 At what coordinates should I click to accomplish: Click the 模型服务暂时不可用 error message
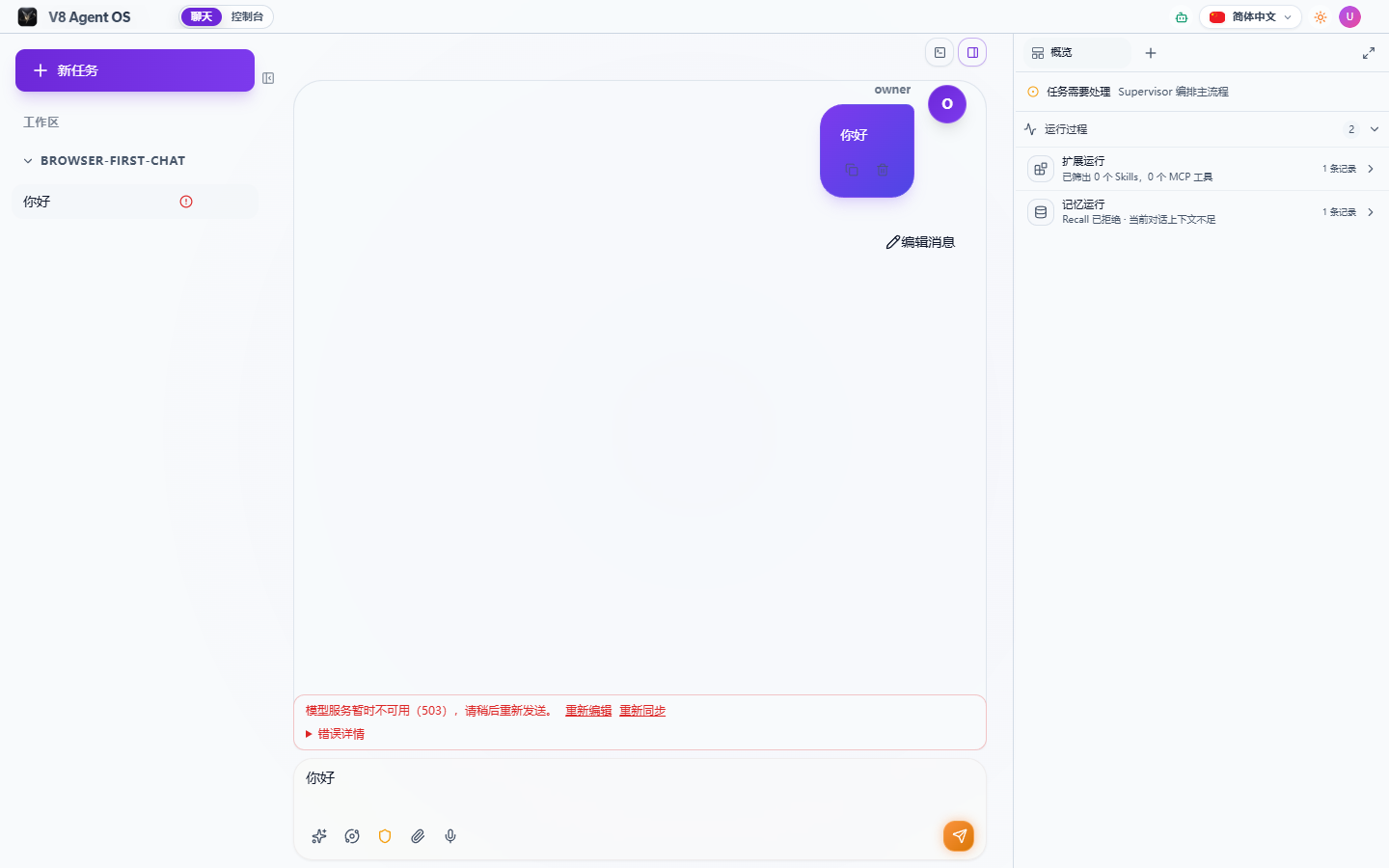[x=429, y=711]
